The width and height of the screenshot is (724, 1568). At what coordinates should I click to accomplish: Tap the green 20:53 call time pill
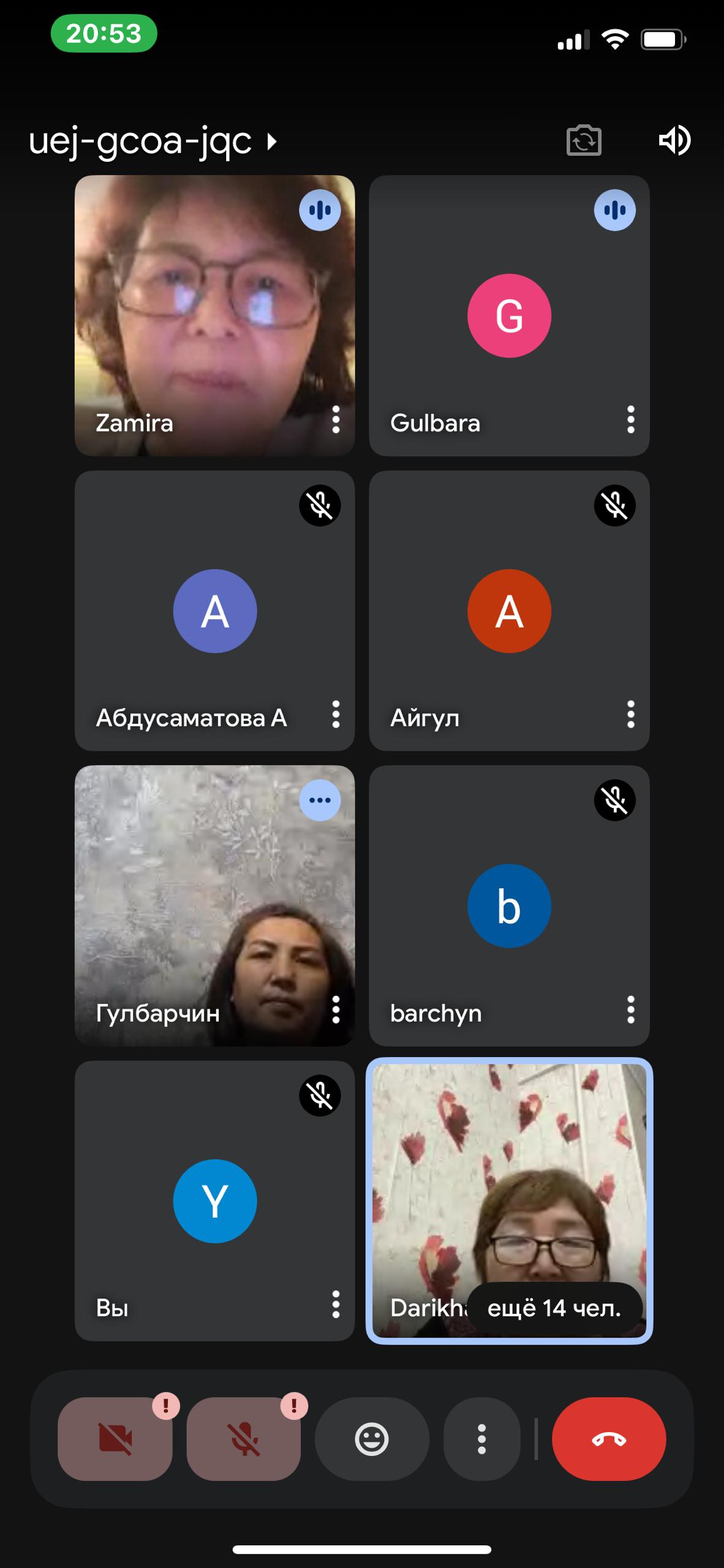tap(104, 33)
